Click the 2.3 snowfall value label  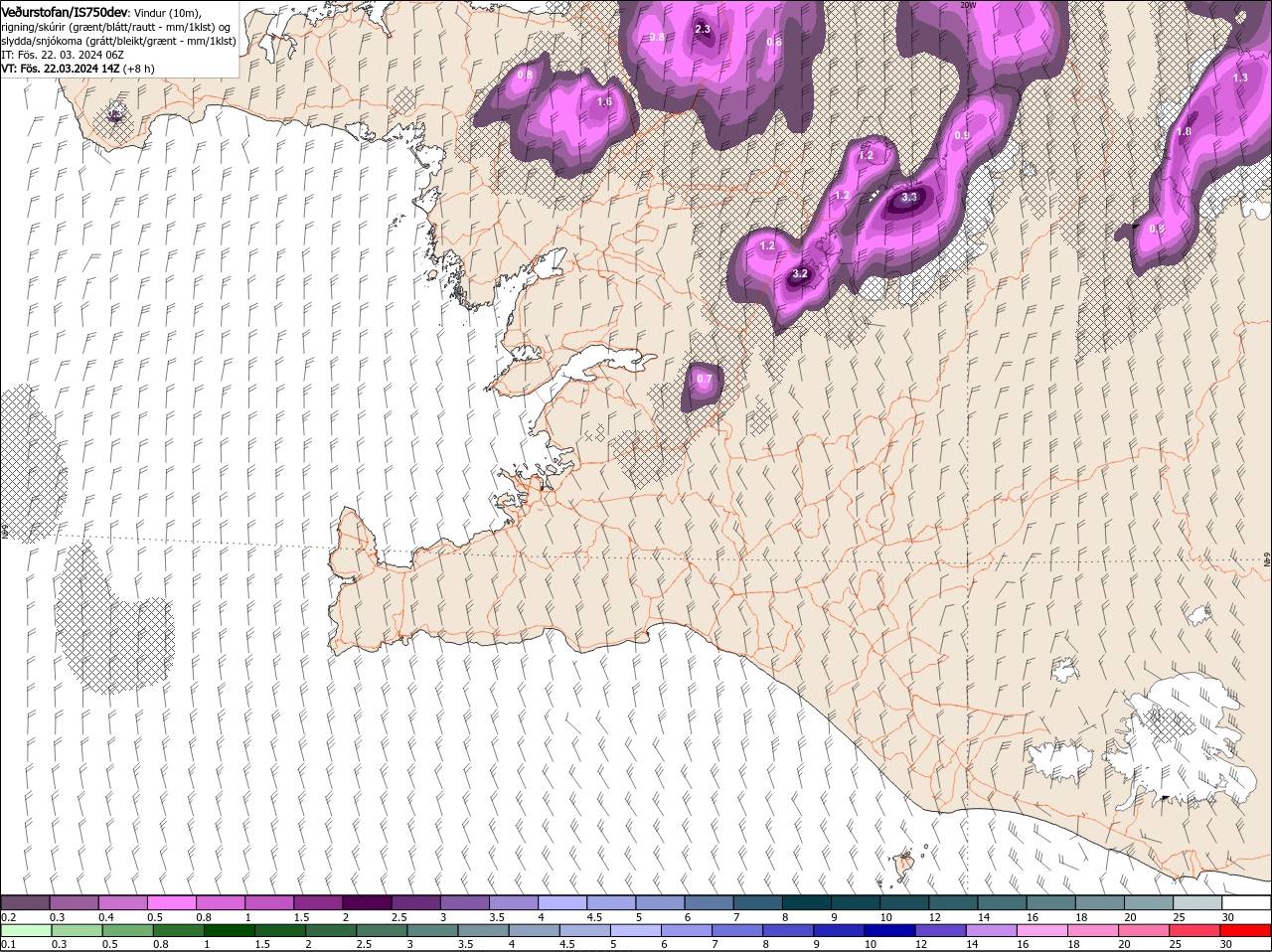(x=703, y=29)
